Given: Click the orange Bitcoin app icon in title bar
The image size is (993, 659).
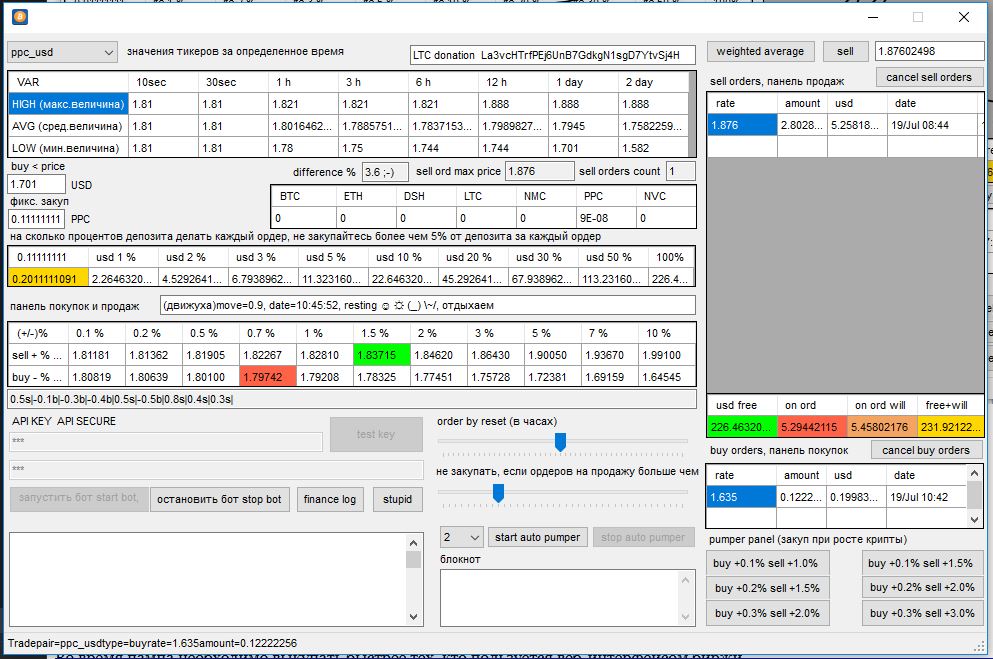Looking at the screenshot, I should (x=20, y=16).
